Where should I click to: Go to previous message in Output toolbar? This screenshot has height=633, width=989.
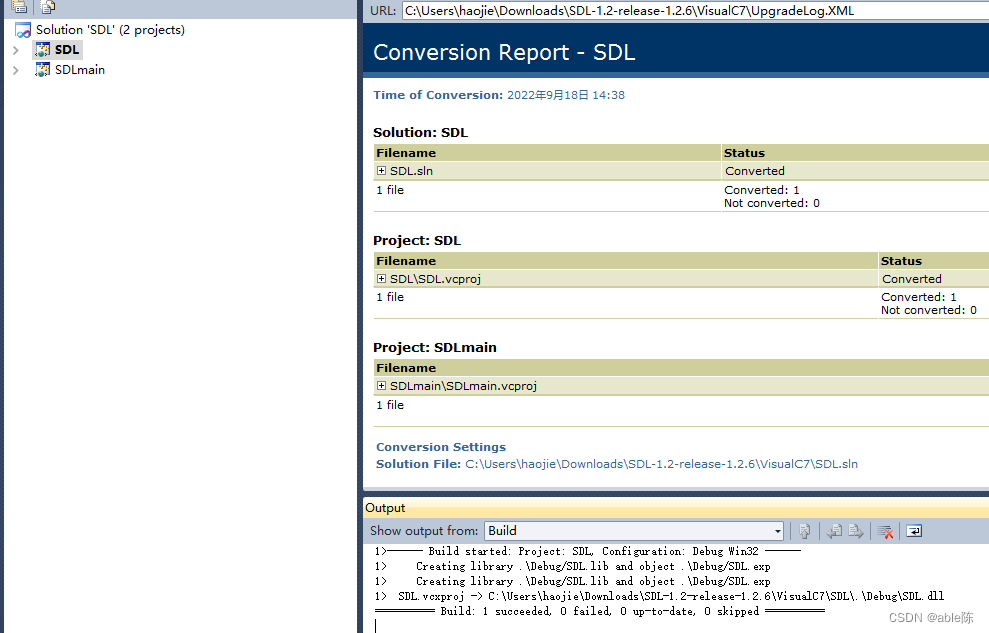coord(834,531)
